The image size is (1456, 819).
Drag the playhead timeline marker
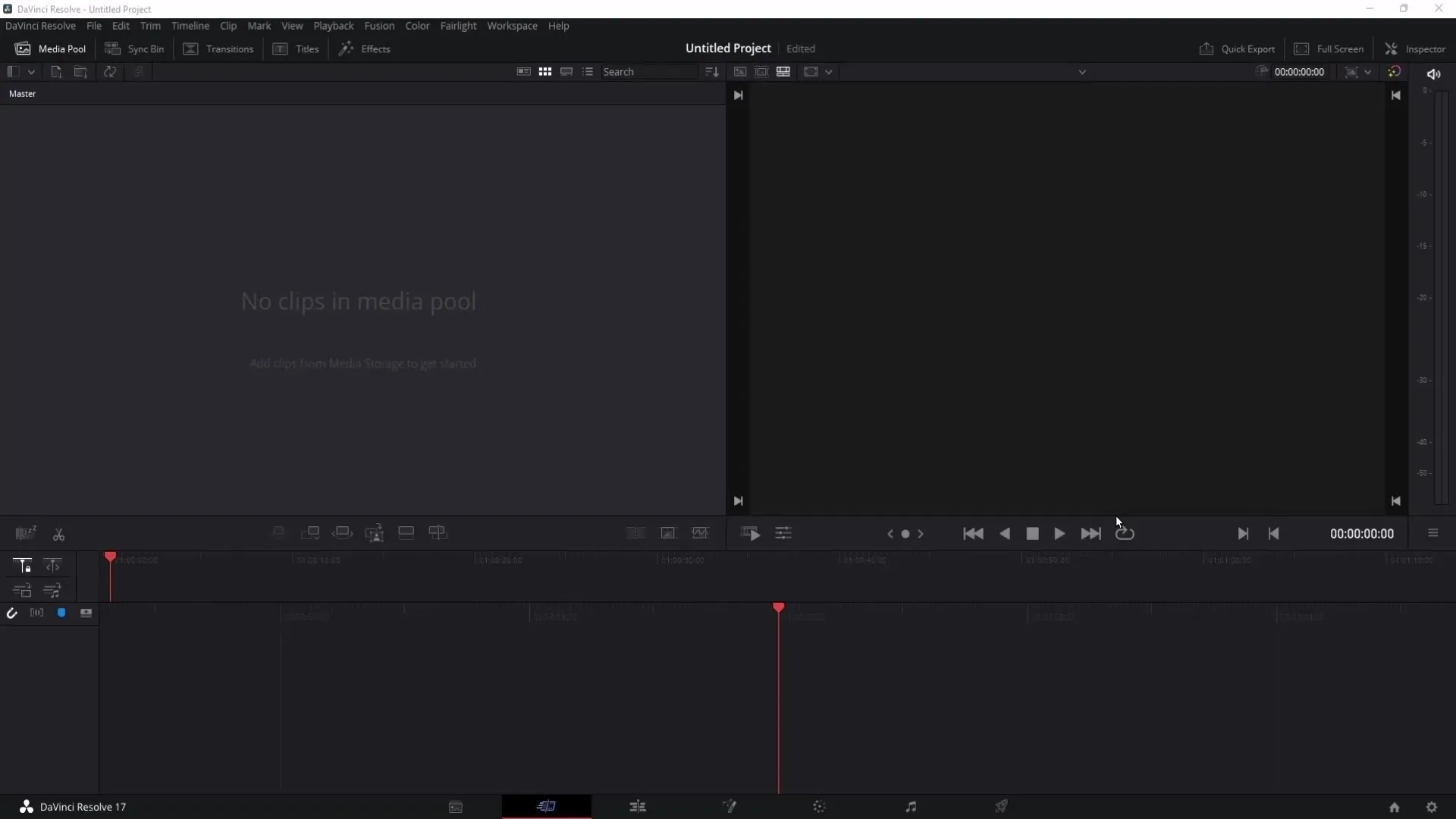[111, 558]
